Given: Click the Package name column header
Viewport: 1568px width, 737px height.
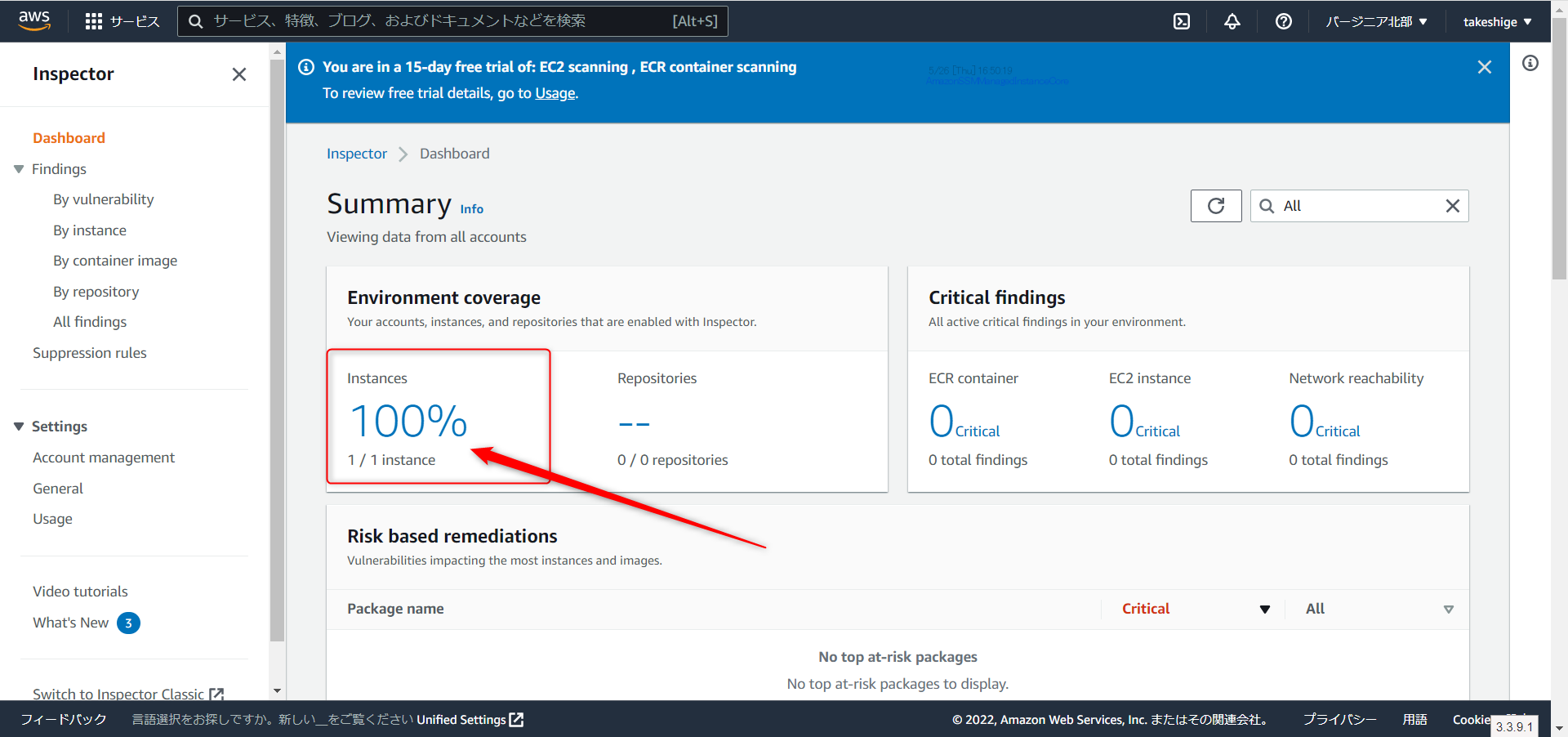Looking at the screenshot, I should (395, 609).
